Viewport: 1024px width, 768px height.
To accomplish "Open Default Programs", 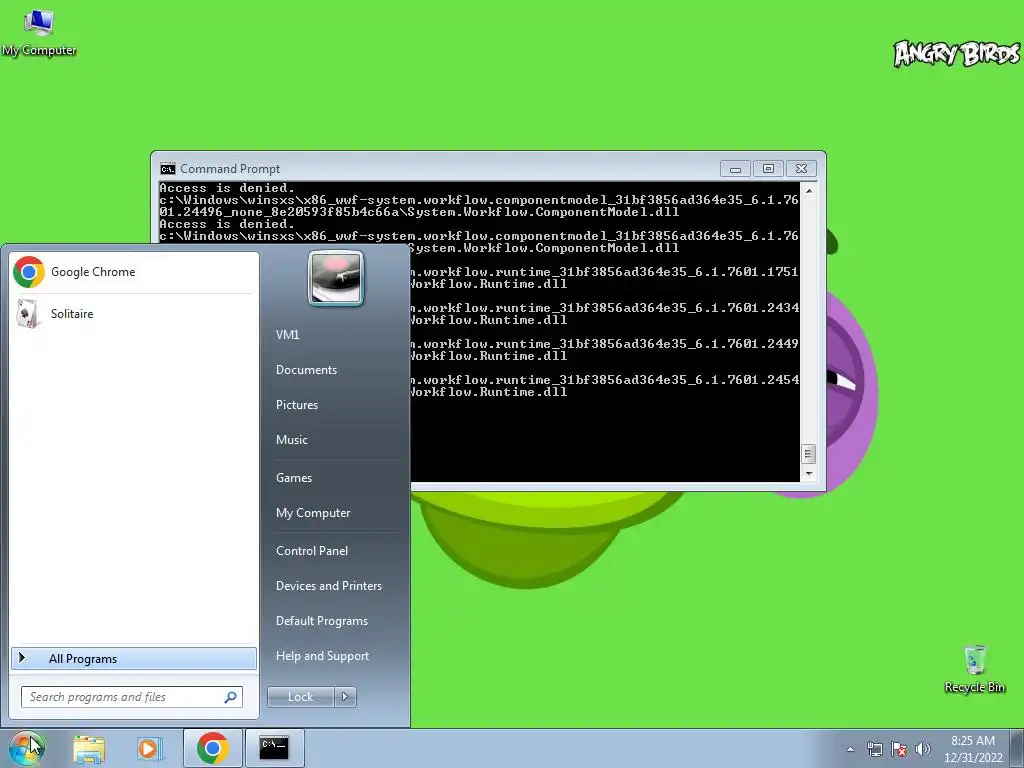I will coord(321,621).
